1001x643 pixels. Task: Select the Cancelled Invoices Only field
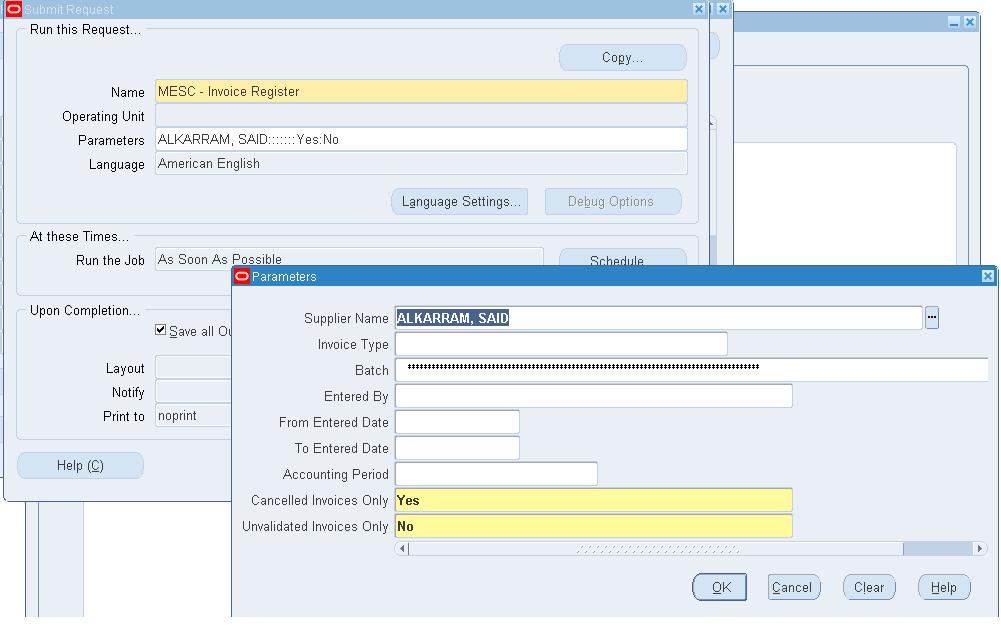pyautogui.click(x=593, y=501)
